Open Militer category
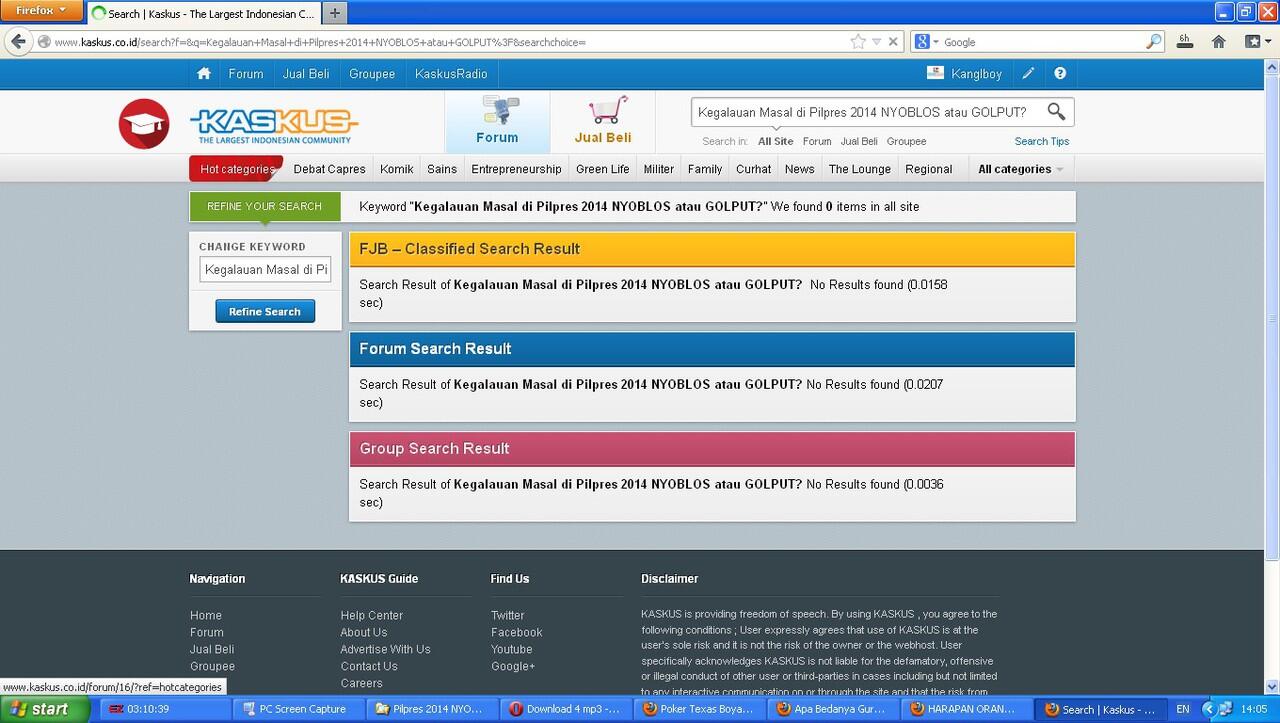The width and height of the screenshot is (1280, 723). click(659, 169)
